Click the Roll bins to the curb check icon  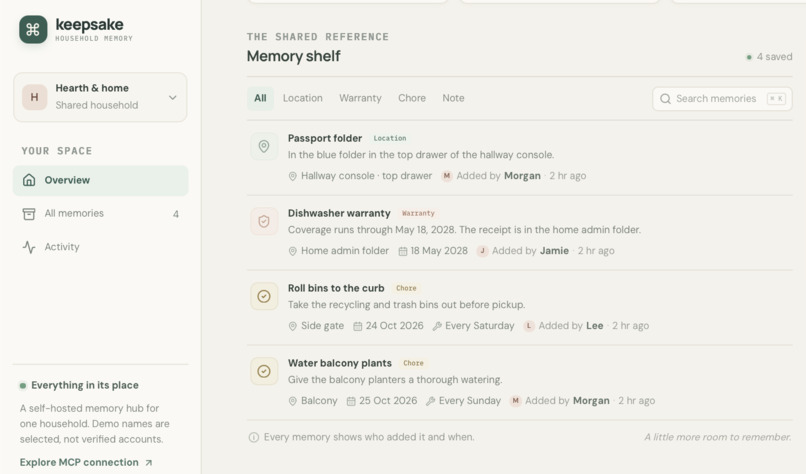click(x=264, y=296)
